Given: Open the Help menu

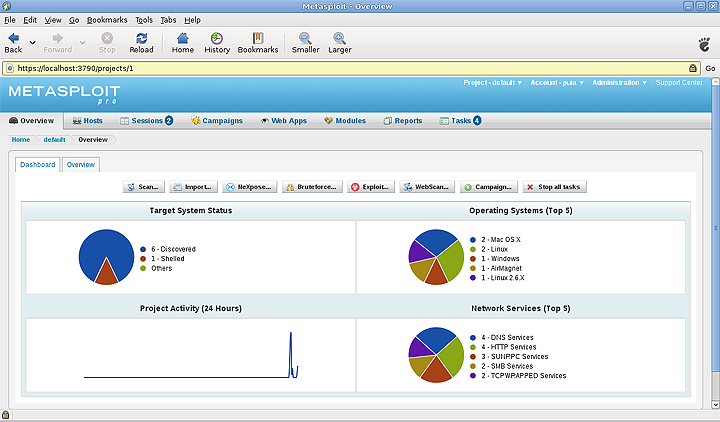Looking at the screenshot, I should pyautogui.click(x=192, y=20).
